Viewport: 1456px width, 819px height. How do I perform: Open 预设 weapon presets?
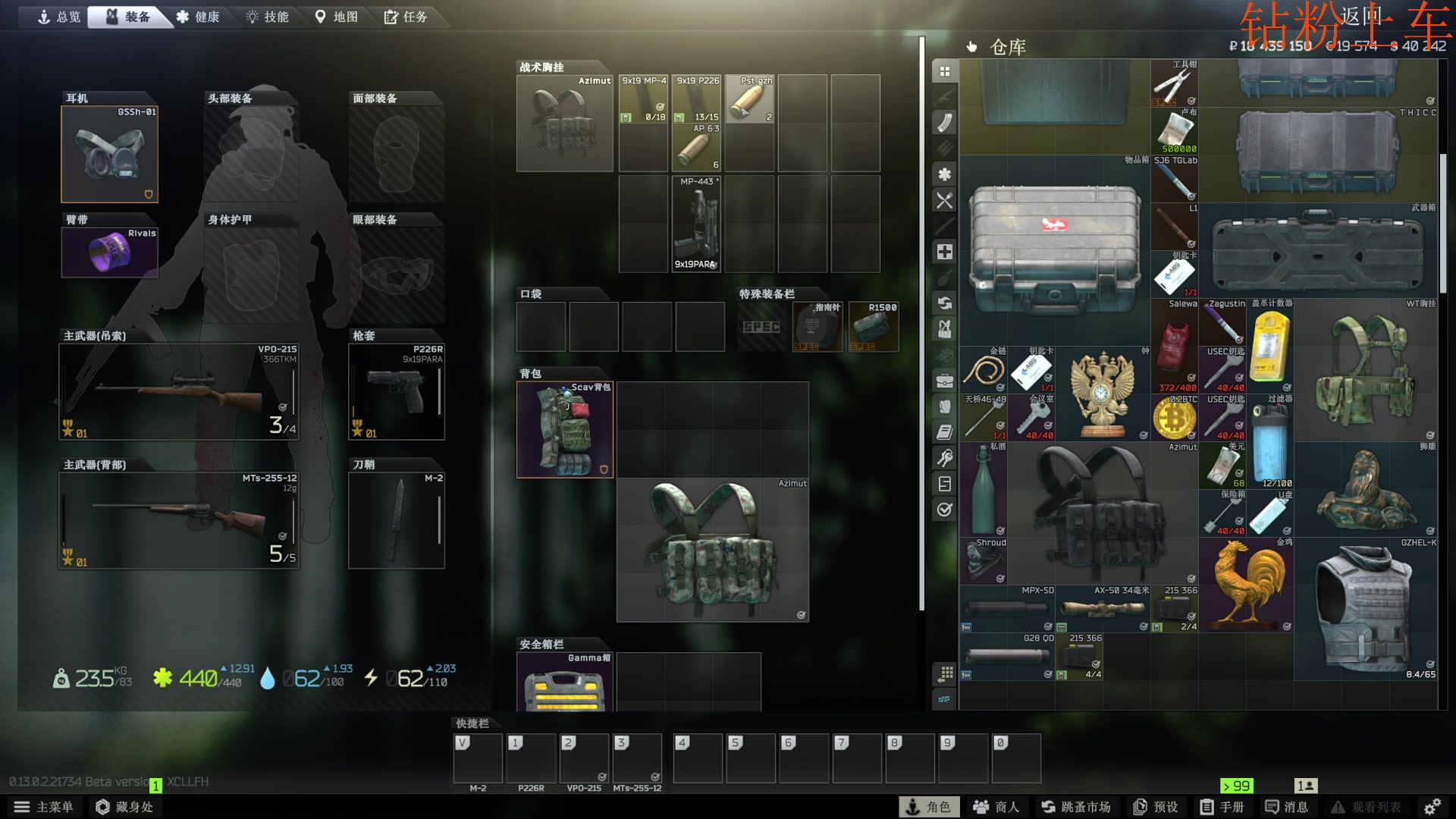[x=1155, y=807]
